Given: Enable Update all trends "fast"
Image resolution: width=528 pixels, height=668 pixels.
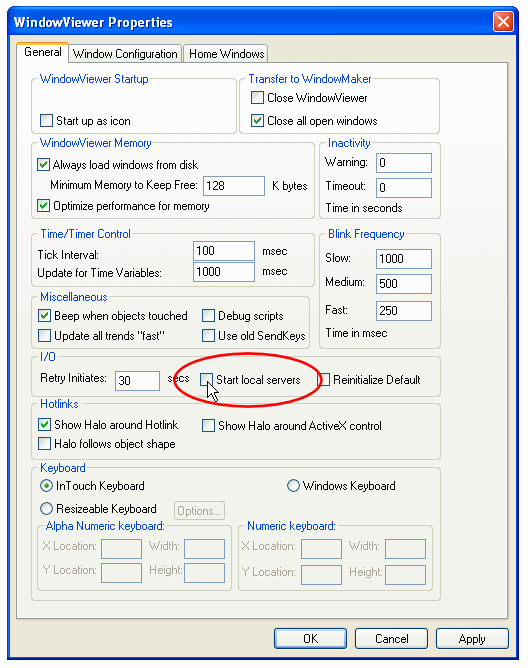Looking at the screenshot, I should pyautogui.click(x=44, y=336).
